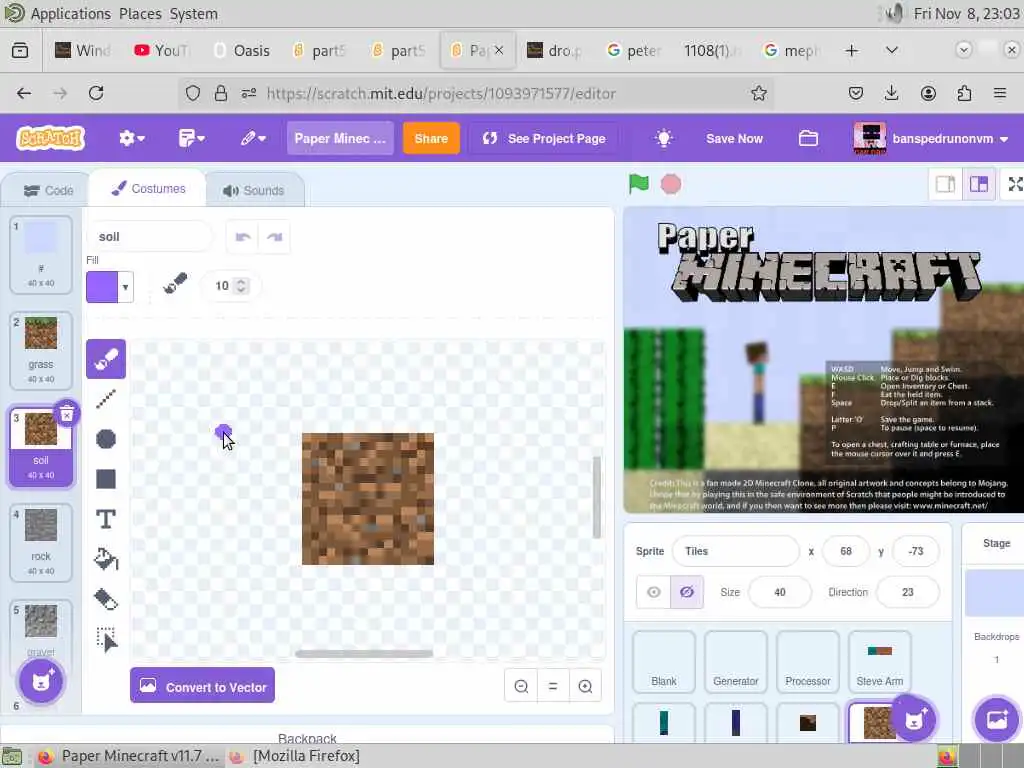This screenshot has height=768, width=1024.
Task: Select the Rectangle tool
Action: click(x=106, y=479)
